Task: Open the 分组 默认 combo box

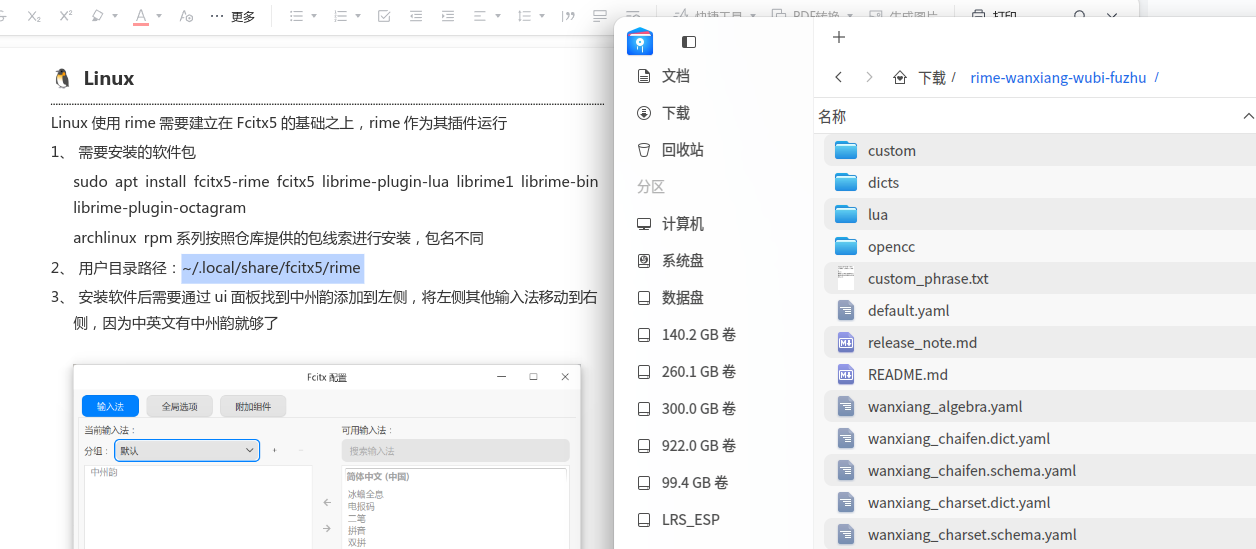Action: (187, 450)
